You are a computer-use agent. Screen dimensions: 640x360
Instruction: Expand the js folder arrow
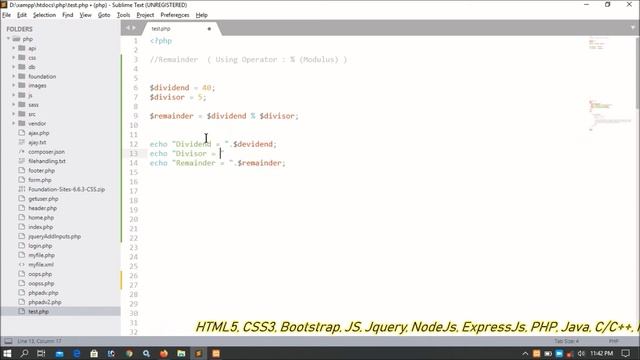13,95
